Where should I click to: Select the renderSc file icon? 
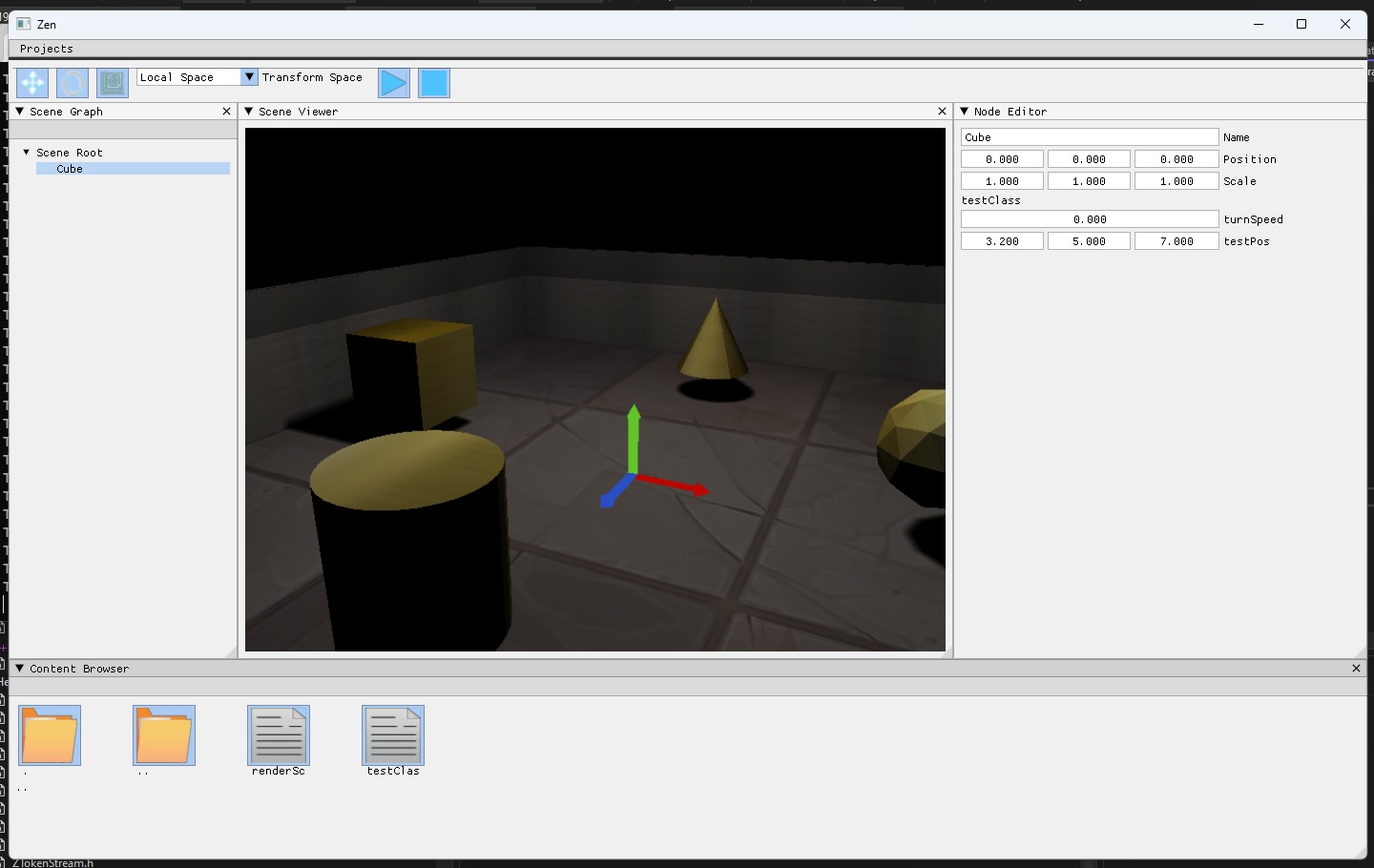coord(279,735)
